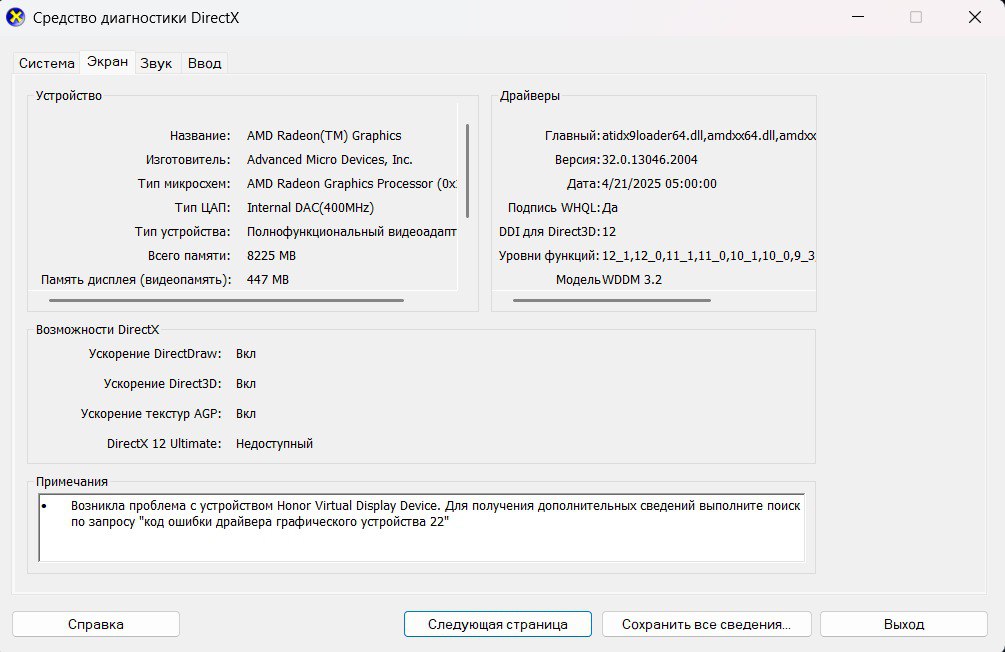Click the Ускорение текстур AGP label
Screen dimensions: 1005x652
[151, 414]
